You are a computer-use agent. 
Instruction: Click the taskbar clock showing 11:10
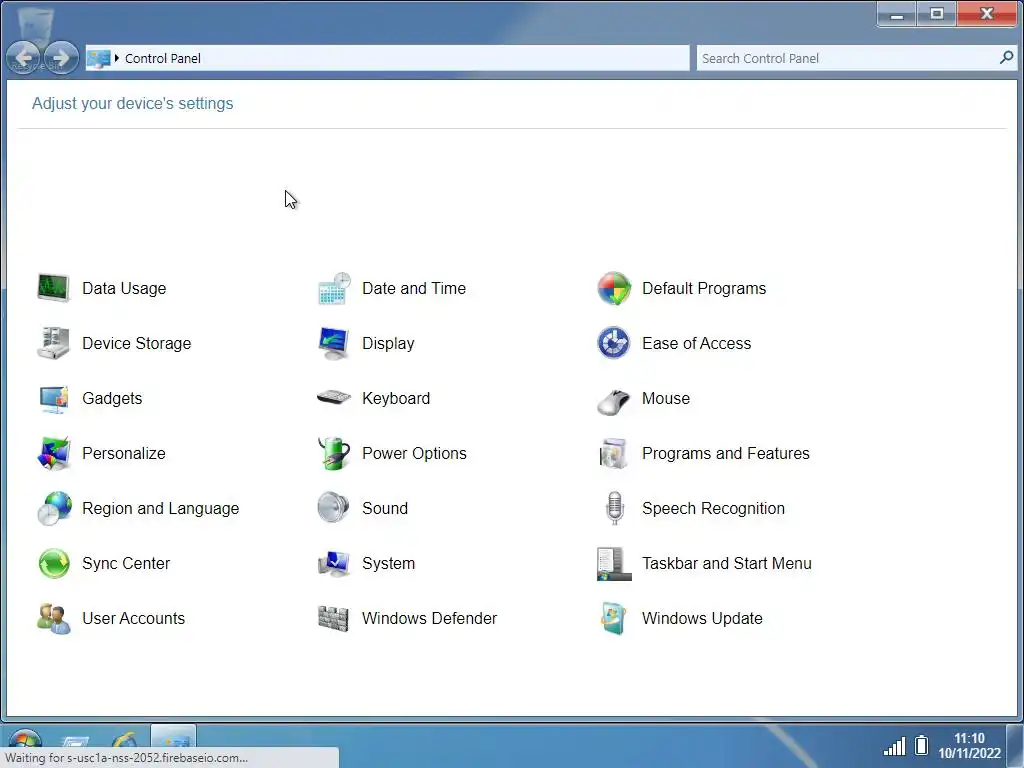point(969,746)
